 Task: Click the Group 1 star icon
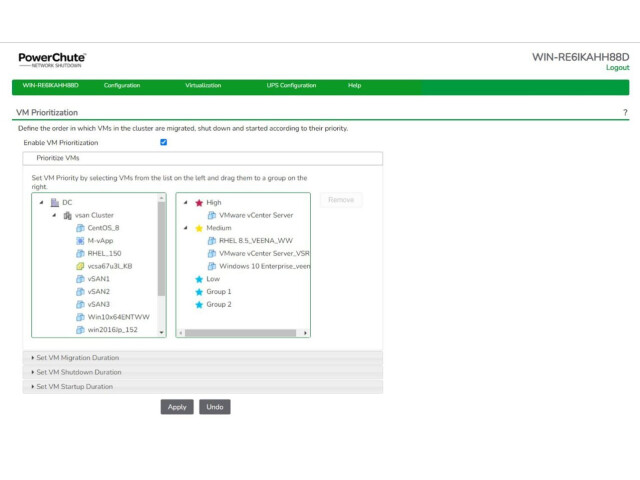(x=199, y=292)
